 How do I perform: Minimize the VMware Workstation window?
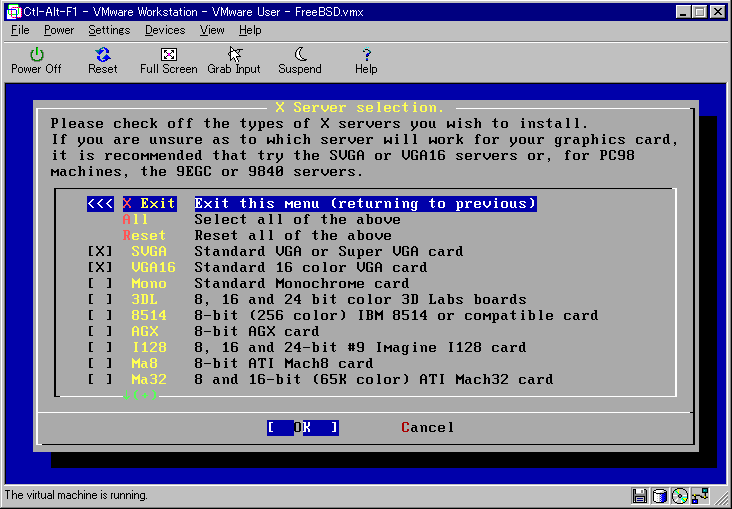[683, 12]
